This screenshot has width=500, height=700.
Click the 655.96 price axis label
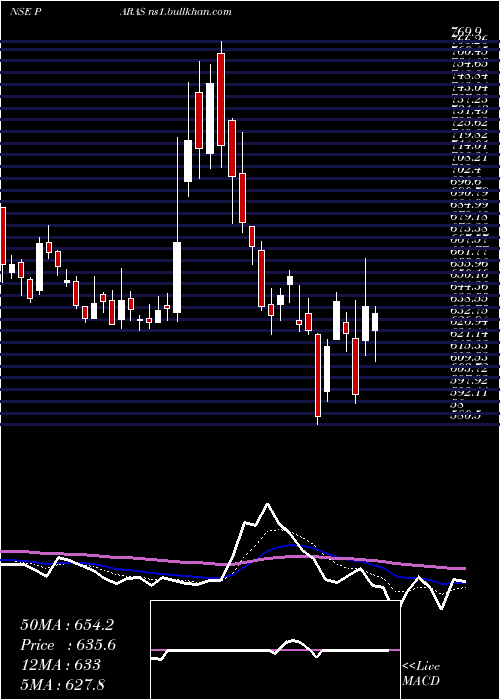pos(469,264)
